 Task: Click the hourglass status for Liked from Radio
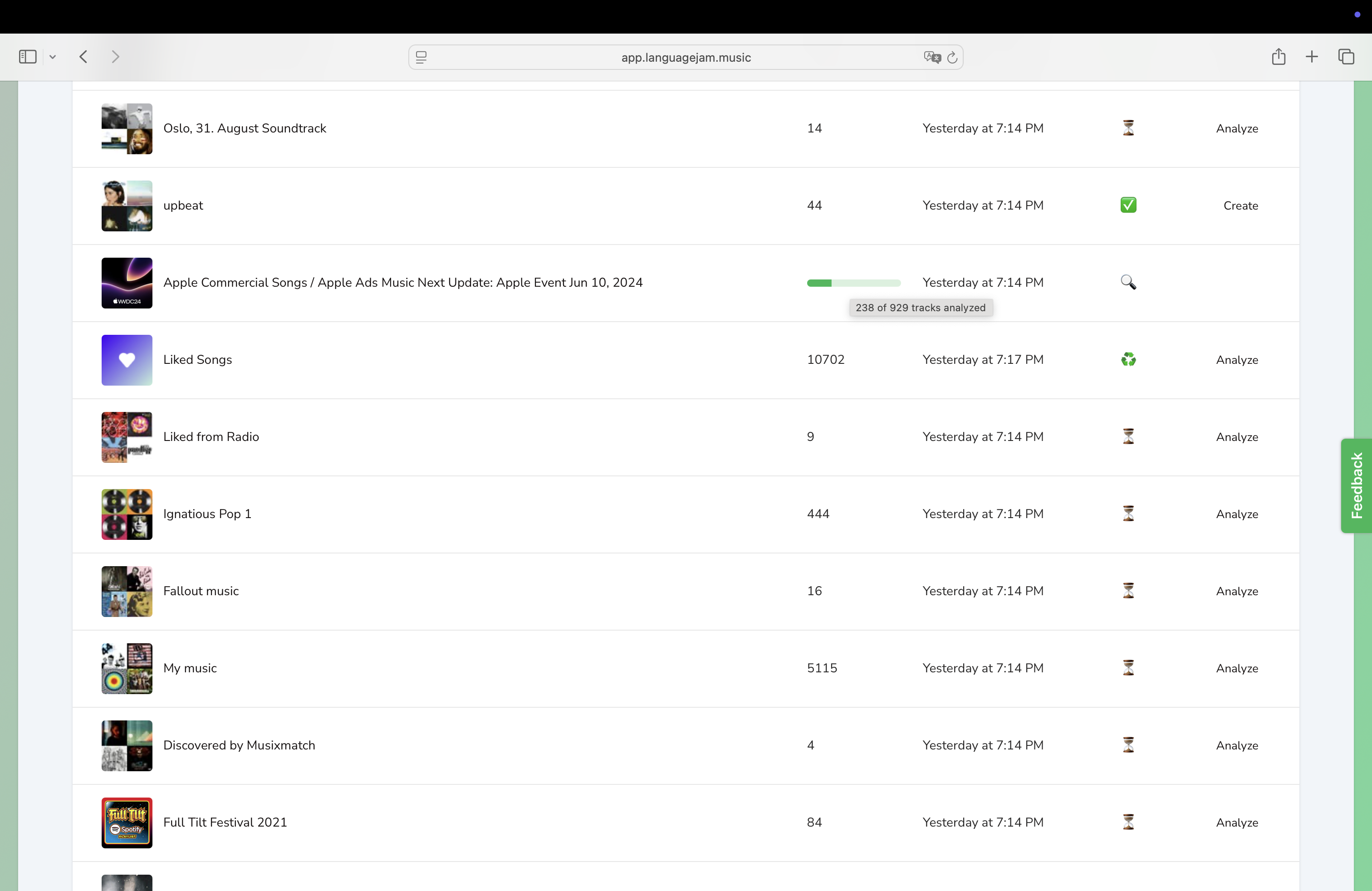pyautogui.click(x=1128, y=436)
